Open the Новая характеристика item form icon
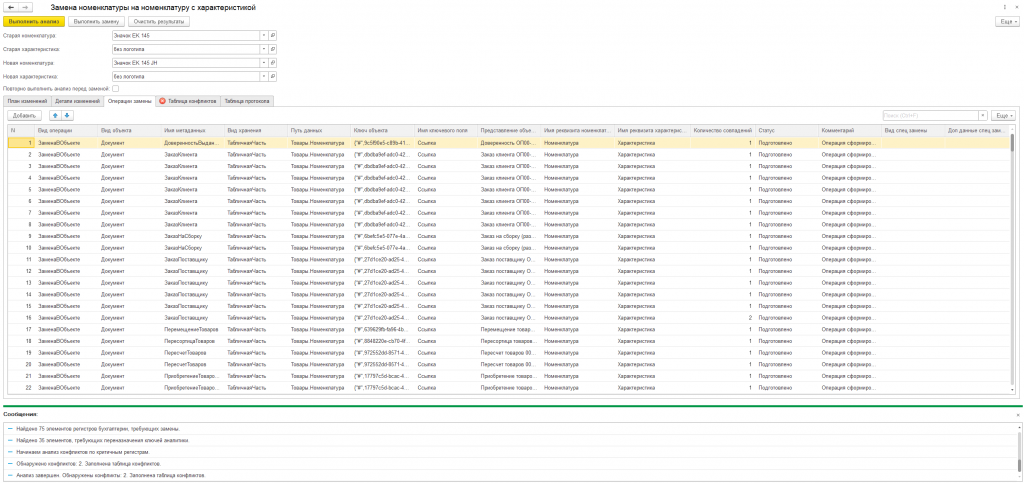Image resolution: width=1024 pixels, height=484 pixels. 273,76
